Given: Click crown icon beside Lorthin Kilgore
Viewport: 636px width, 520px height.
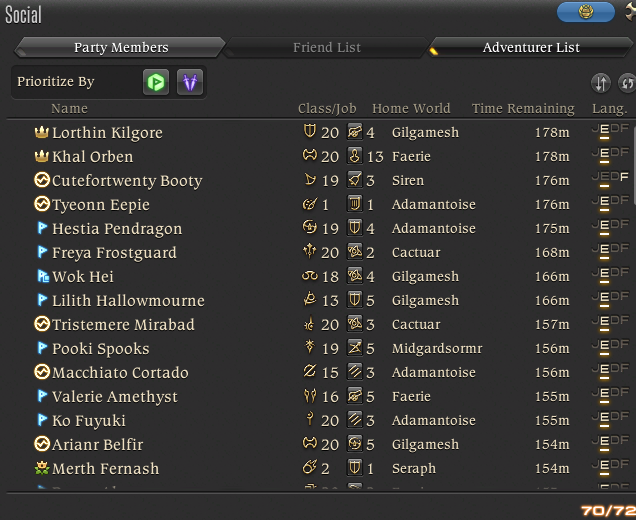Looking at the screenshot, I should (x=42, y=133).
